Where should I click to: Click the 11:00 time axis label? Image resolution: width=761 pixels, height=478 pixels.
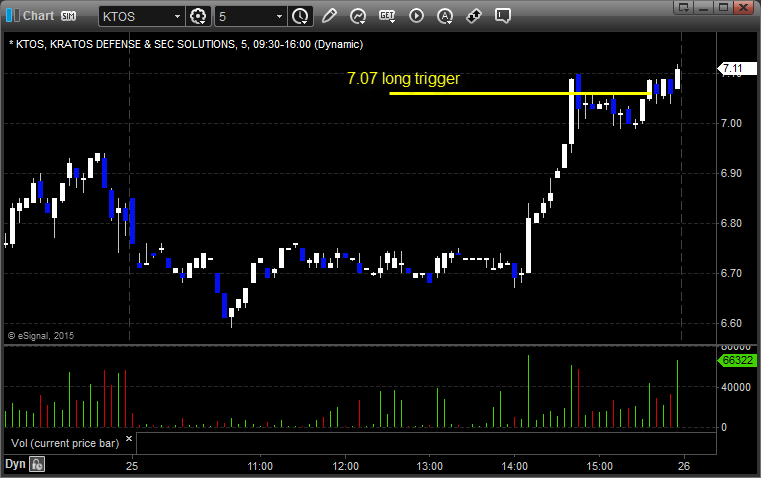click(x=260, y=466)
